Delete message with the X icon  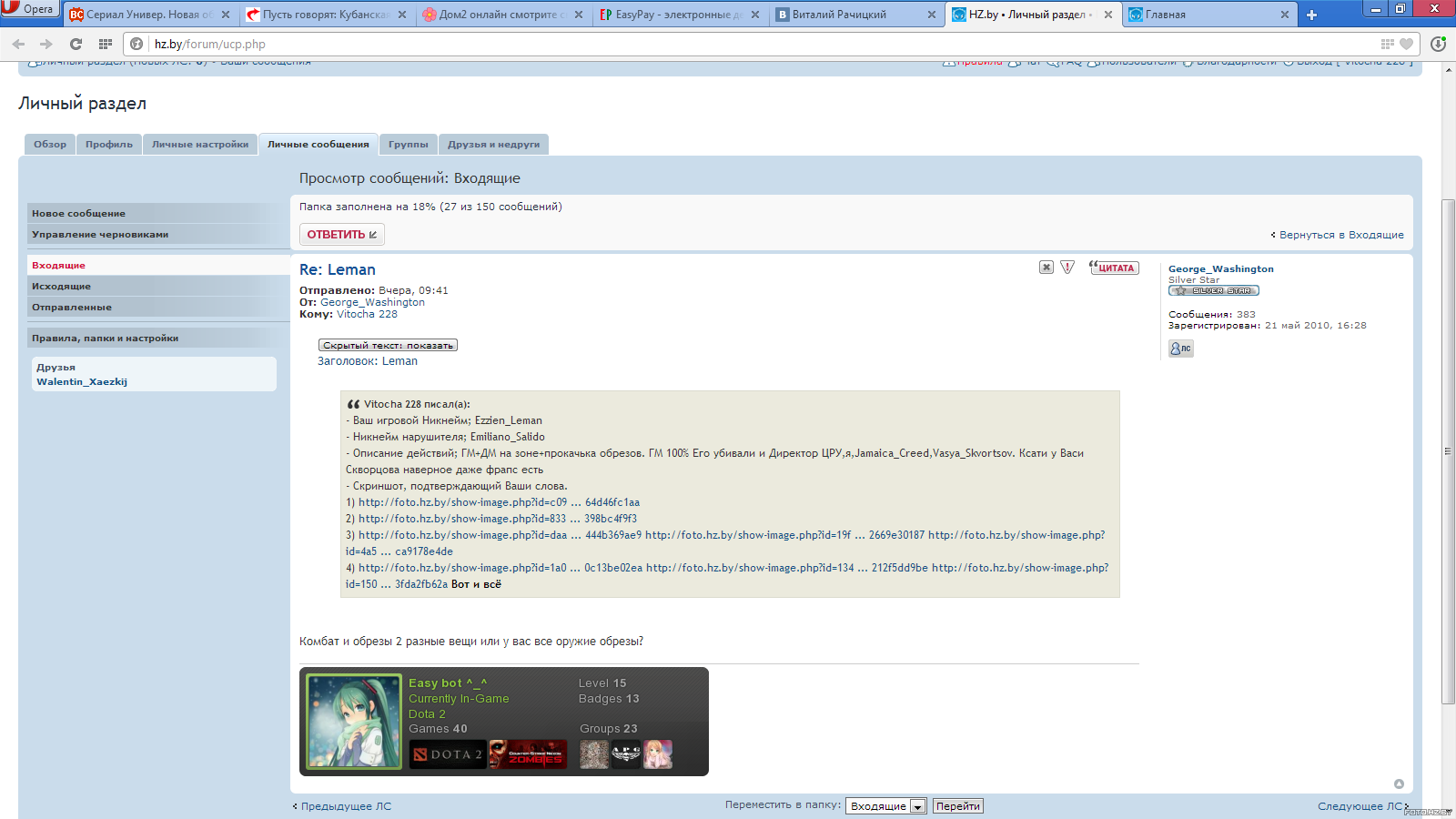(x=1046, y=268)
